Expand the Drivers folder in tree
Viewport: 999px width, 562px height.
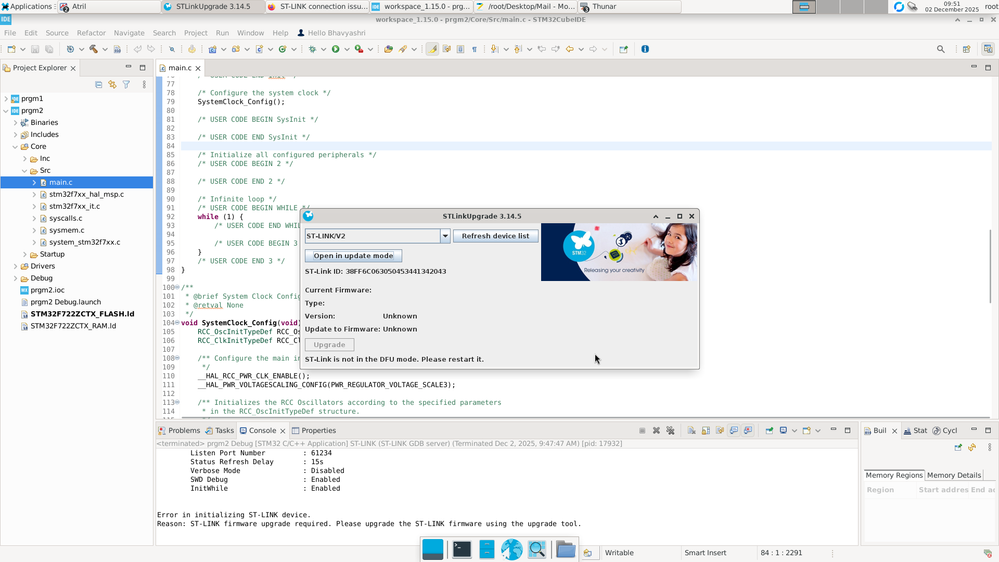15,267
